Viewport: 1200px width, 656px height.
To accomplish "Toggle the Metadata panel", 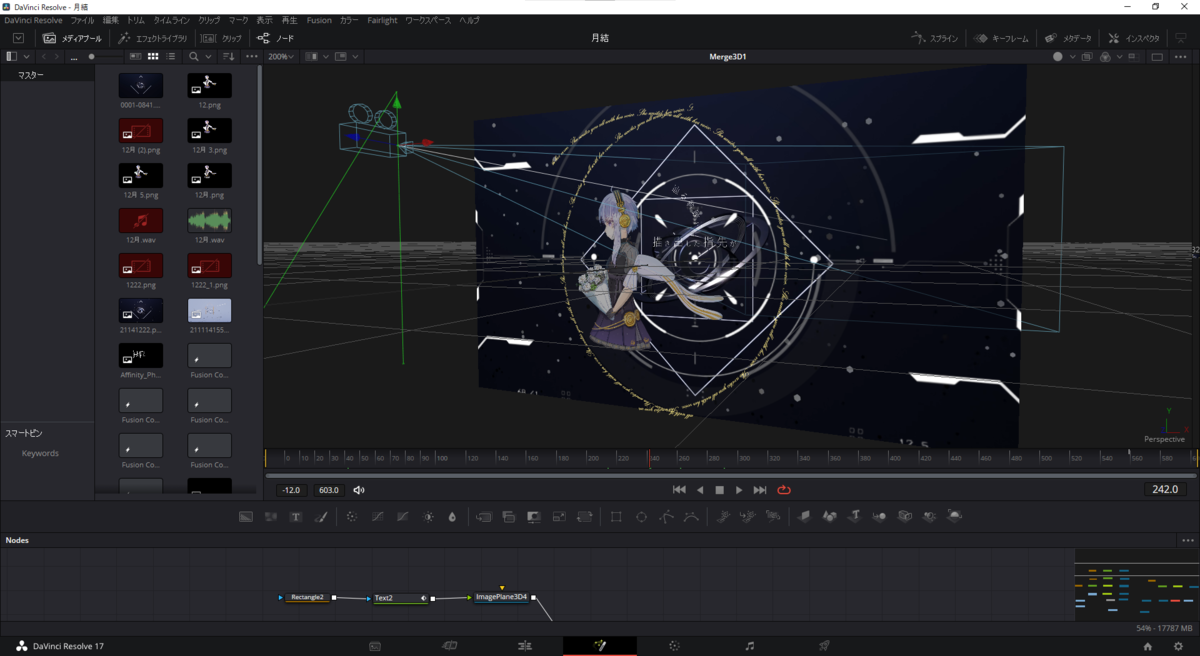I will point(1069,38).
